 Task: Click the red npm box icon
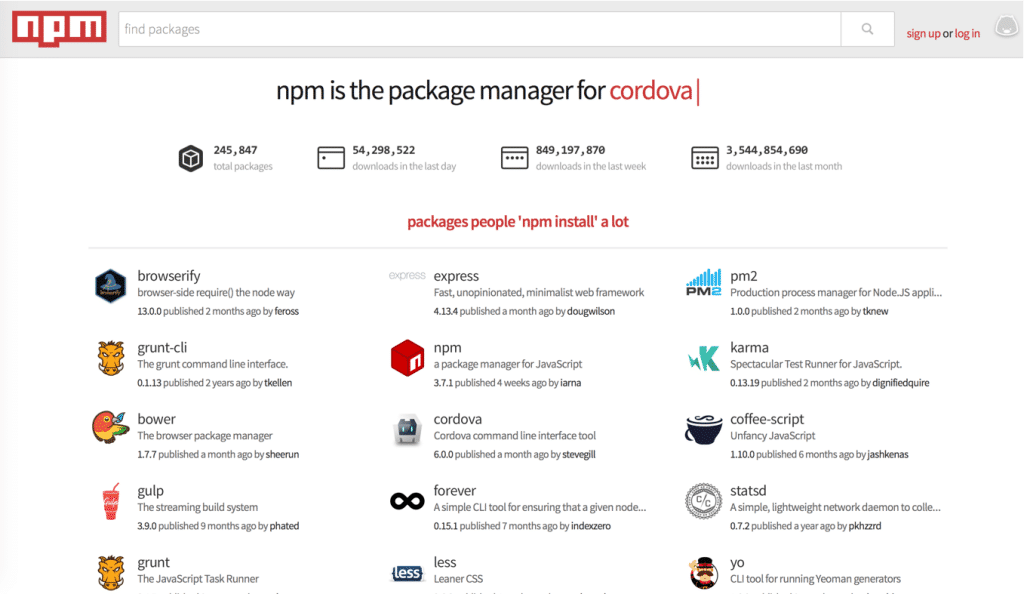[407, 358]
